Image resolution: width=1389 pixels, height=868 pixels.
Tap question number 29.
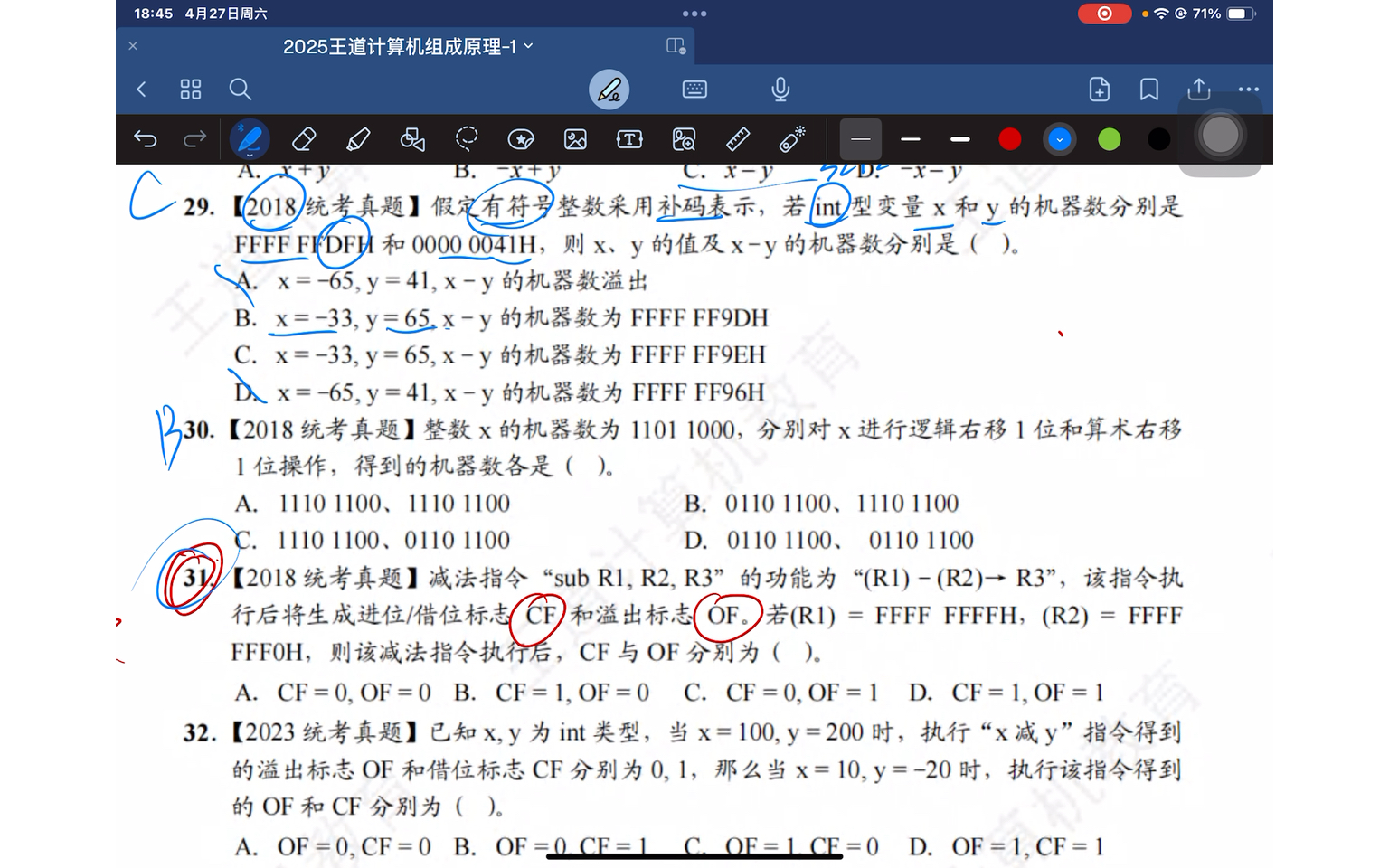[199, 207]
